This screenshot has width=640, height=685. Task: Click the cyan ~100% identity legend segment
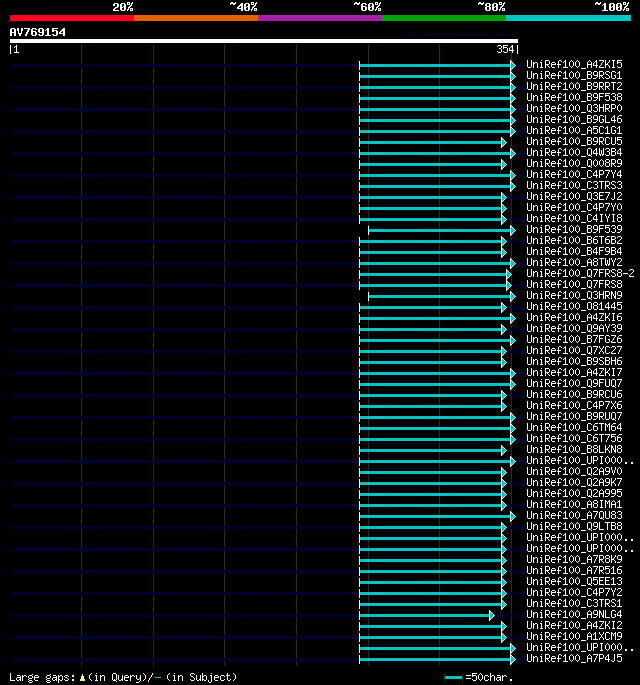click(568, 18)
